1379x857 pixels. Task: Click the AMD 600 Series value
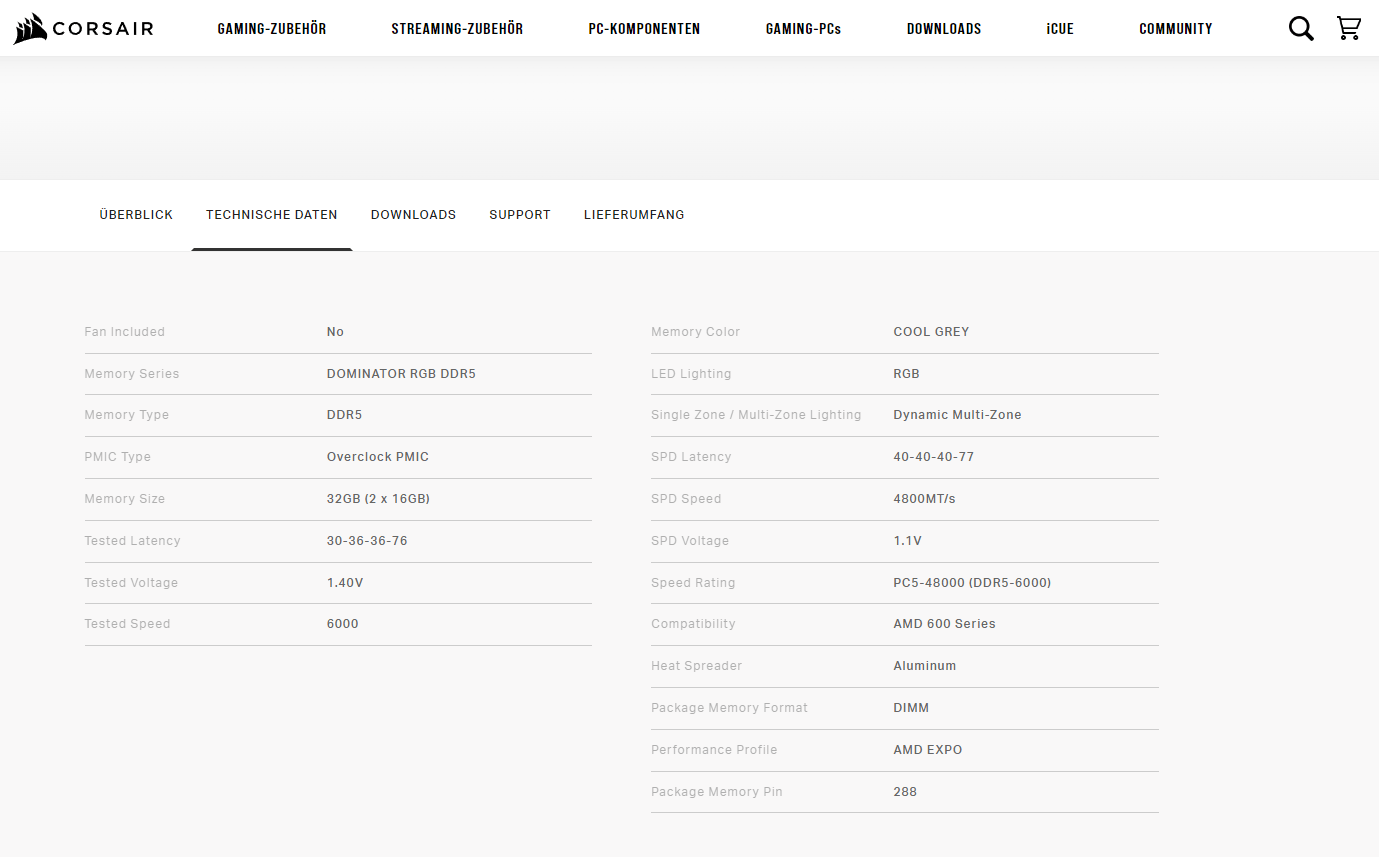[944, 624]
